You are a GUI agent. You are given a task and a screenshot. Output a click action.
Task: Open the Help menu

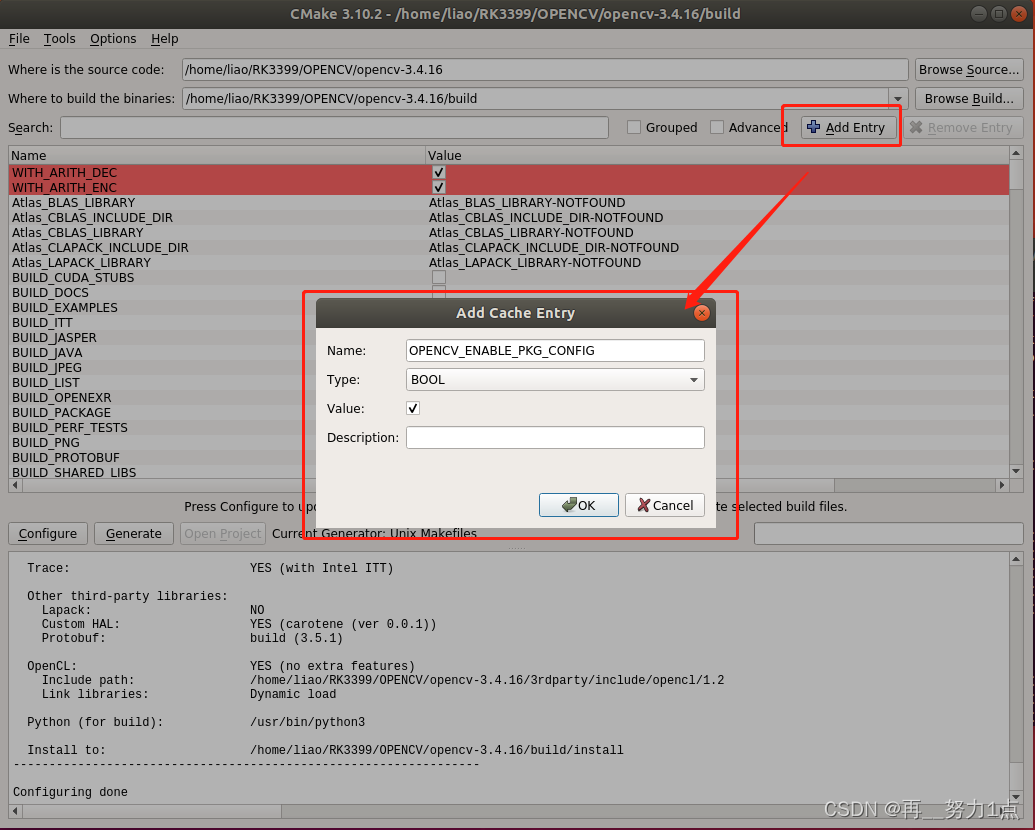pyautogui.click(x=164, y=38)
